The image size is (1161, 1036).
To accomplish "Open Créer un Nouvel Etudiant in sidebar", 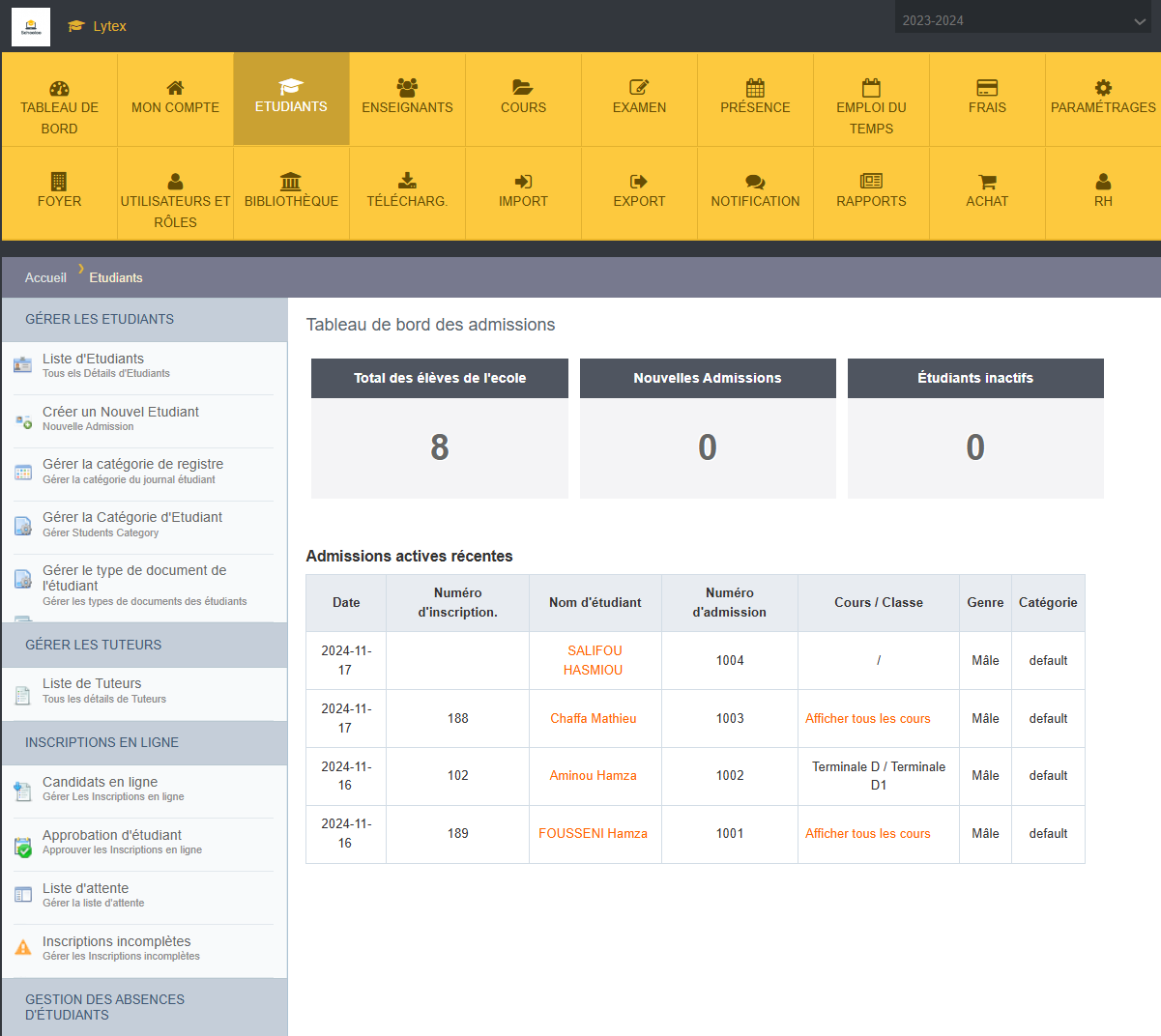I will [121, 412].
